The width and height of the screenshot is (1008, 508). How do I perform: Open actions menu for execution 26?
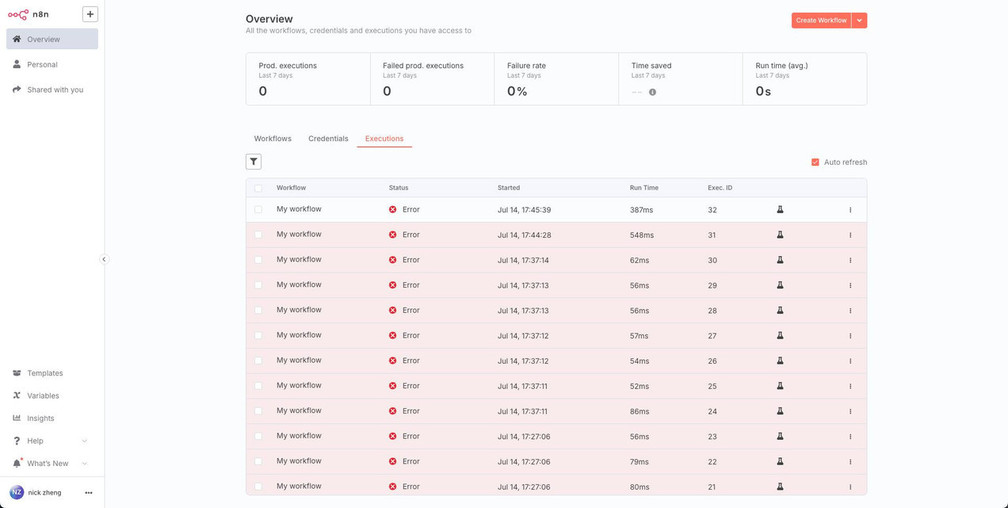point(850,361)
